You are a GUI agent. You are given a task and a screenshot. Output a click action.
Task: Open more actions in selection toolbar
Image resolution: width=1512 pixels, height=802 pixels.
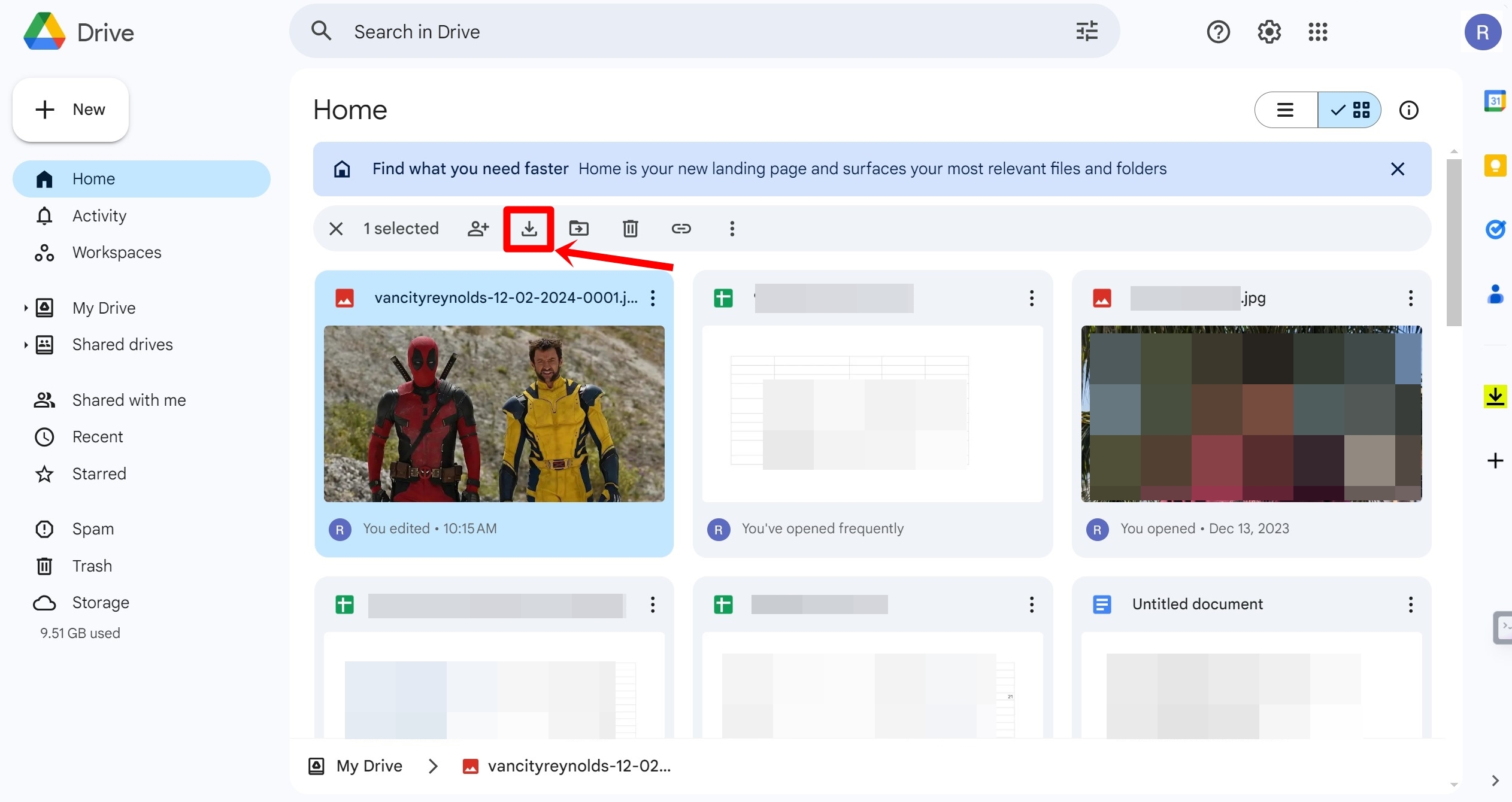pos(732,229)
